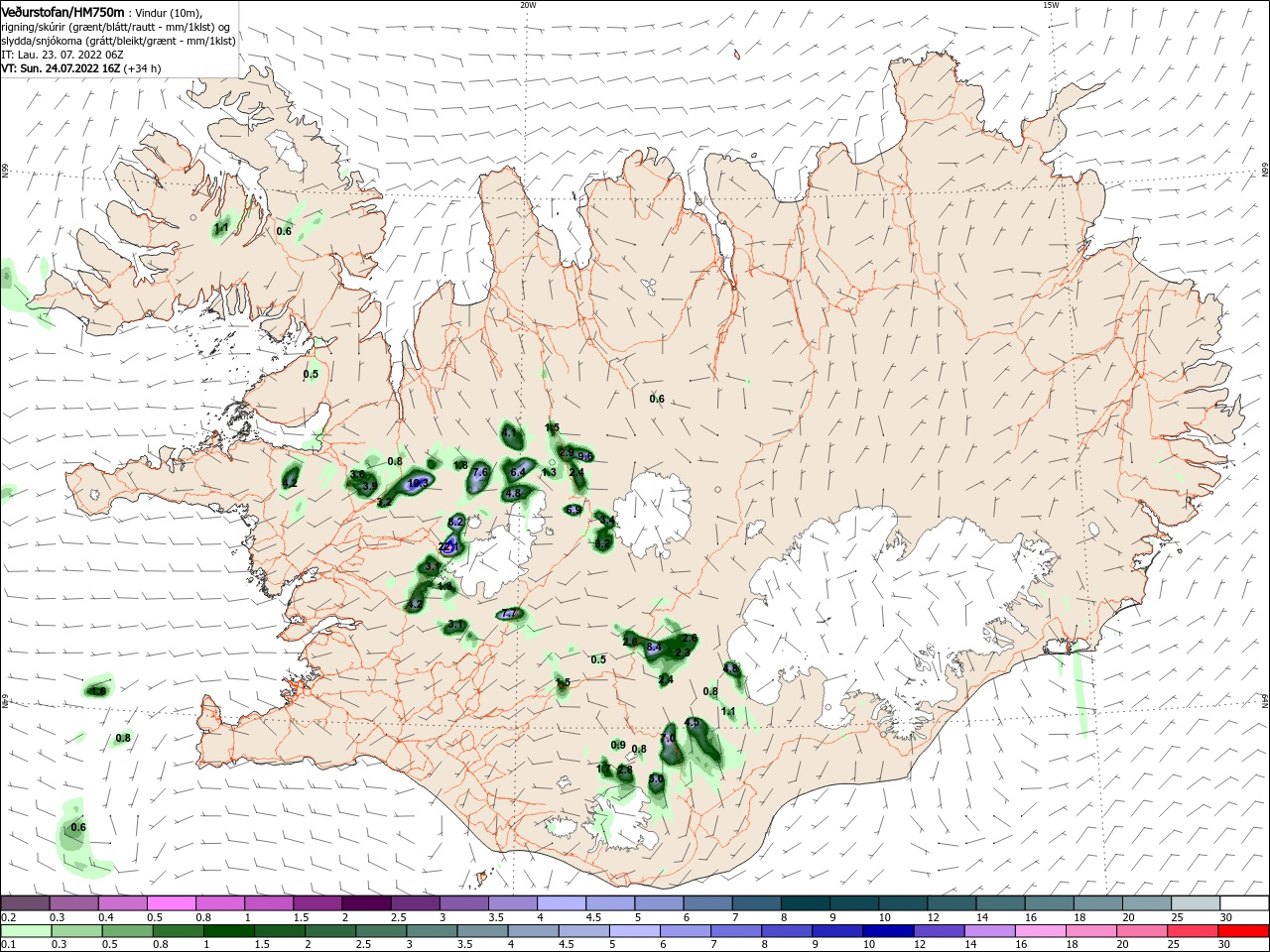This screenshot has height=952, width=1270.
Task: Click the bright red 30 swatch in lower legend row
Action: pyautogui.click(x=1243, y=931)
